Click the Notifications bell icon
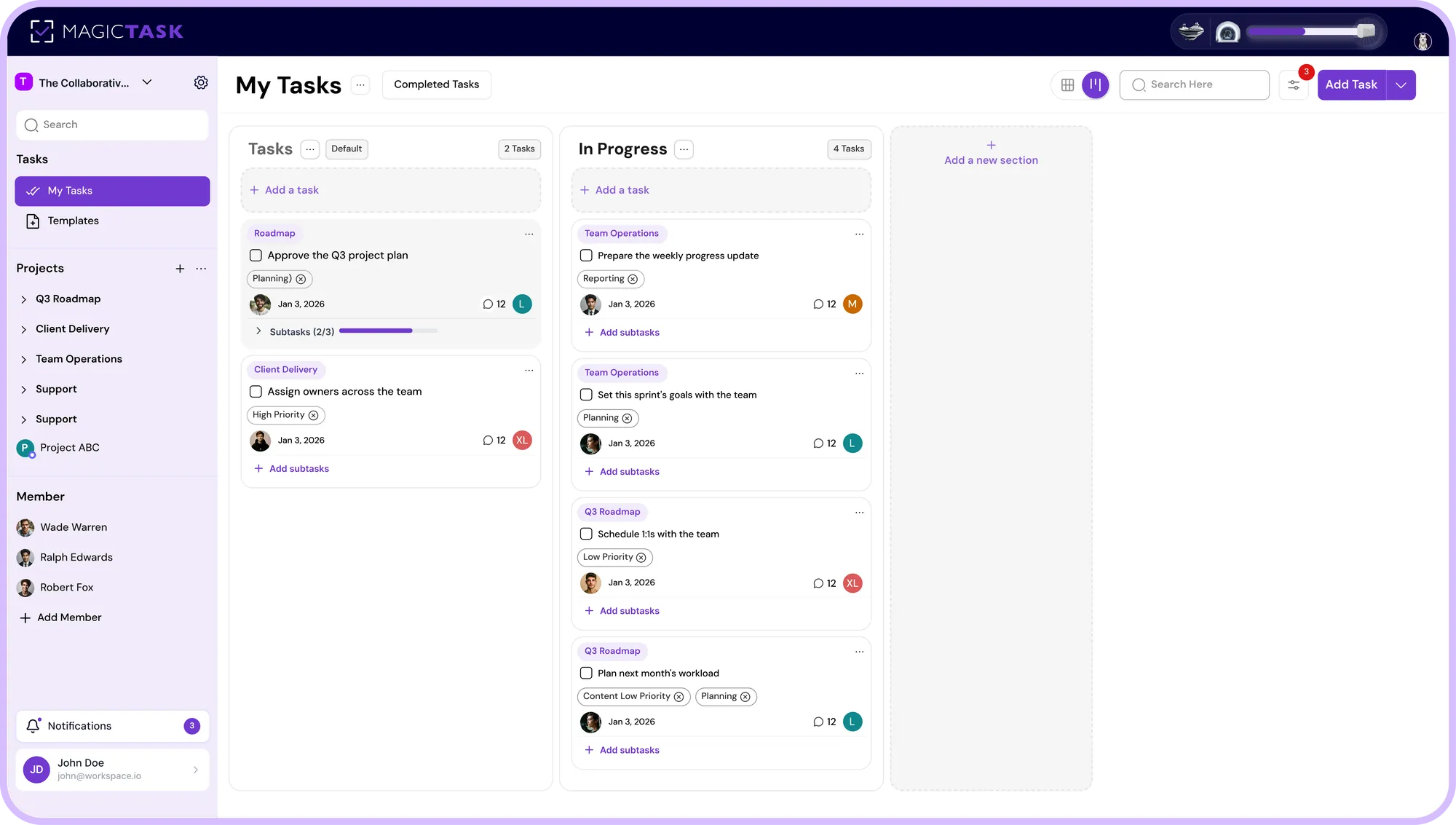 coord(33,726)
